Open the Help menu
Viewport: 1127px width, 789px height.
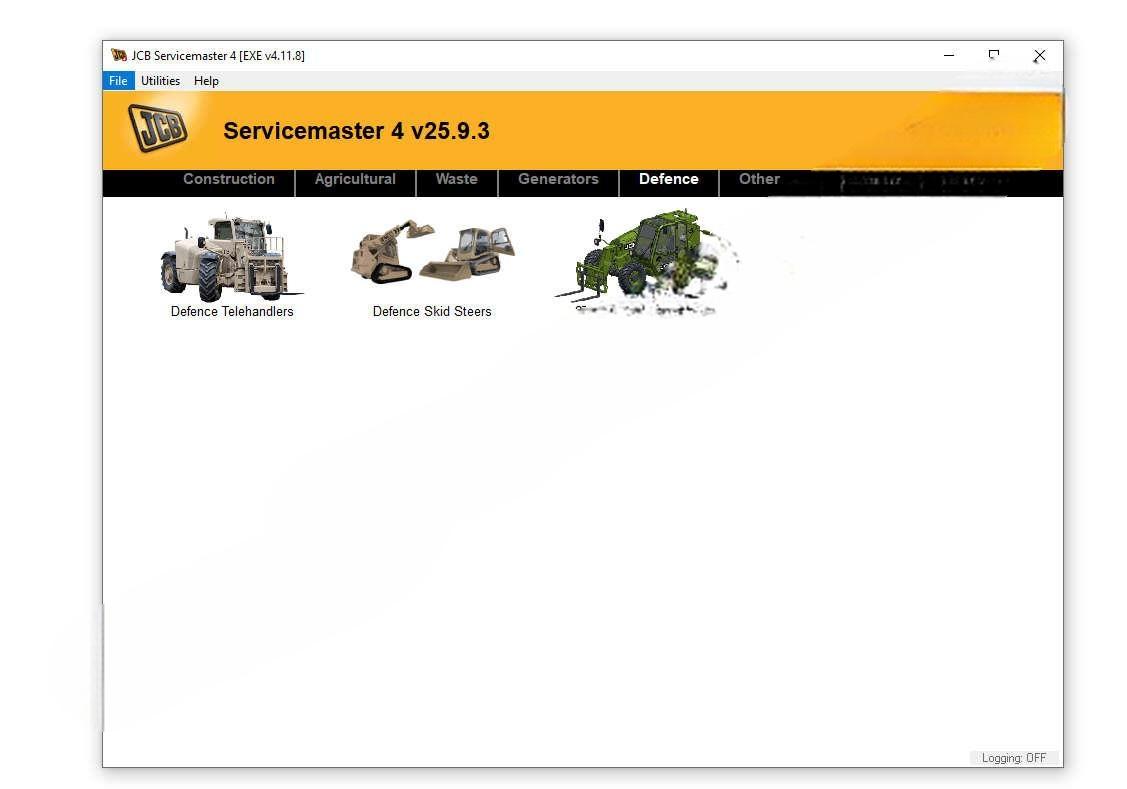[x=206, y=81]
